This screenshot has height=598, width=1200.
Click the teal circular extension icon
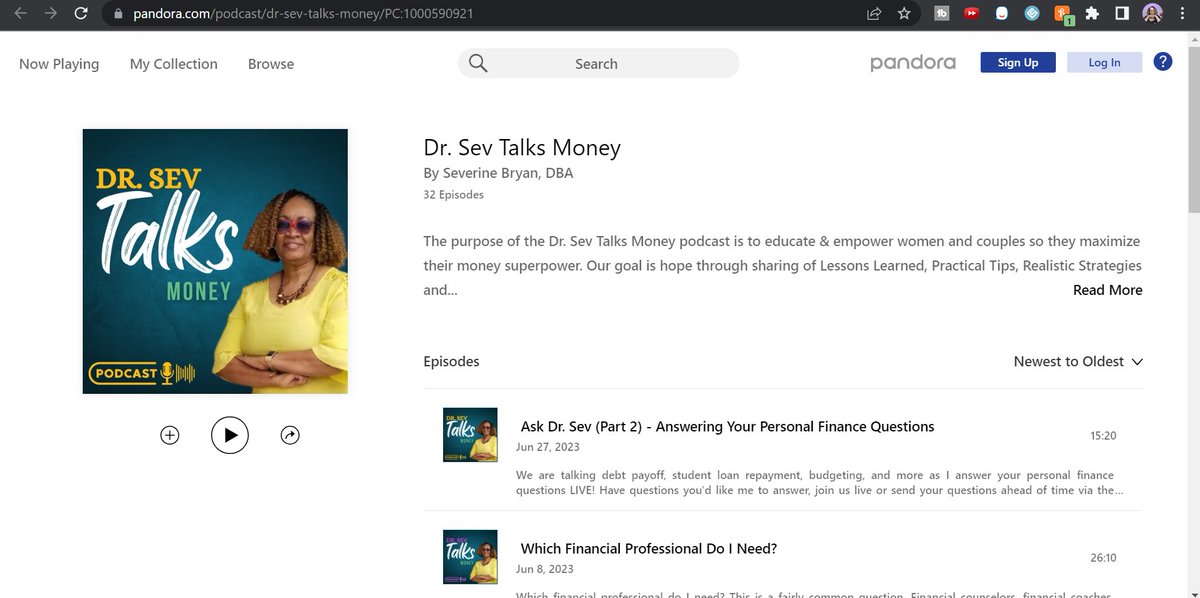point(1033,14)
